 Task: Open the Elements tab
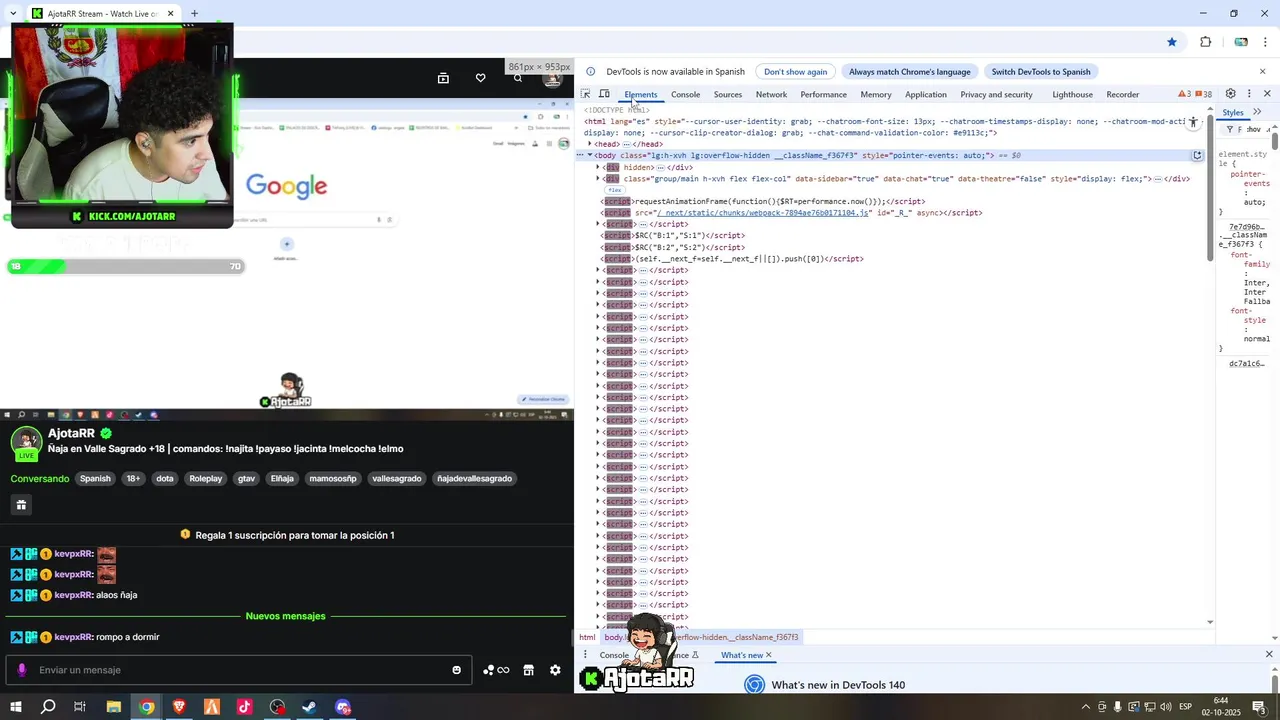pos(641,94)
